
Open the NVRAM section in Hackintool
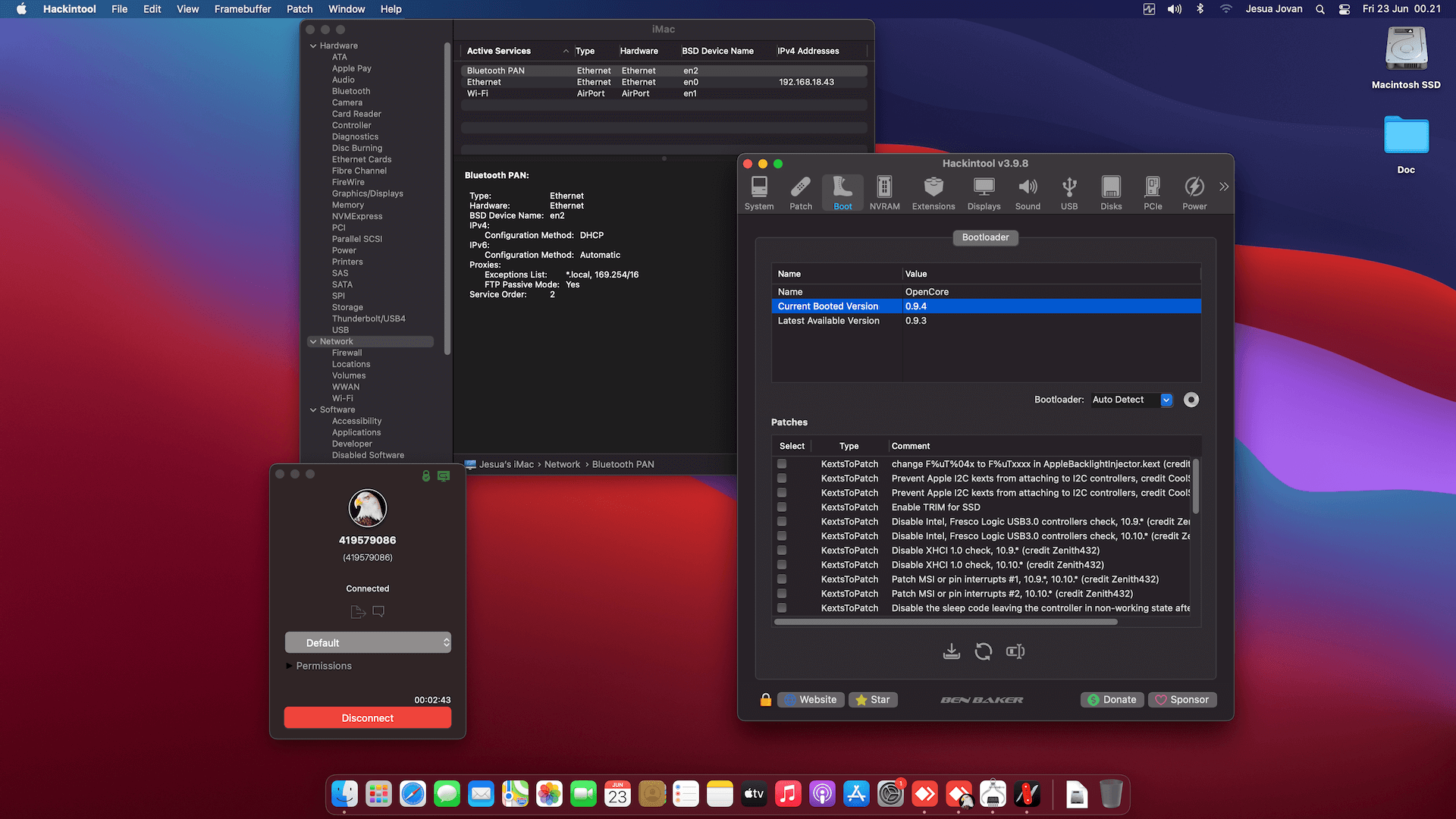click(884, 193)
